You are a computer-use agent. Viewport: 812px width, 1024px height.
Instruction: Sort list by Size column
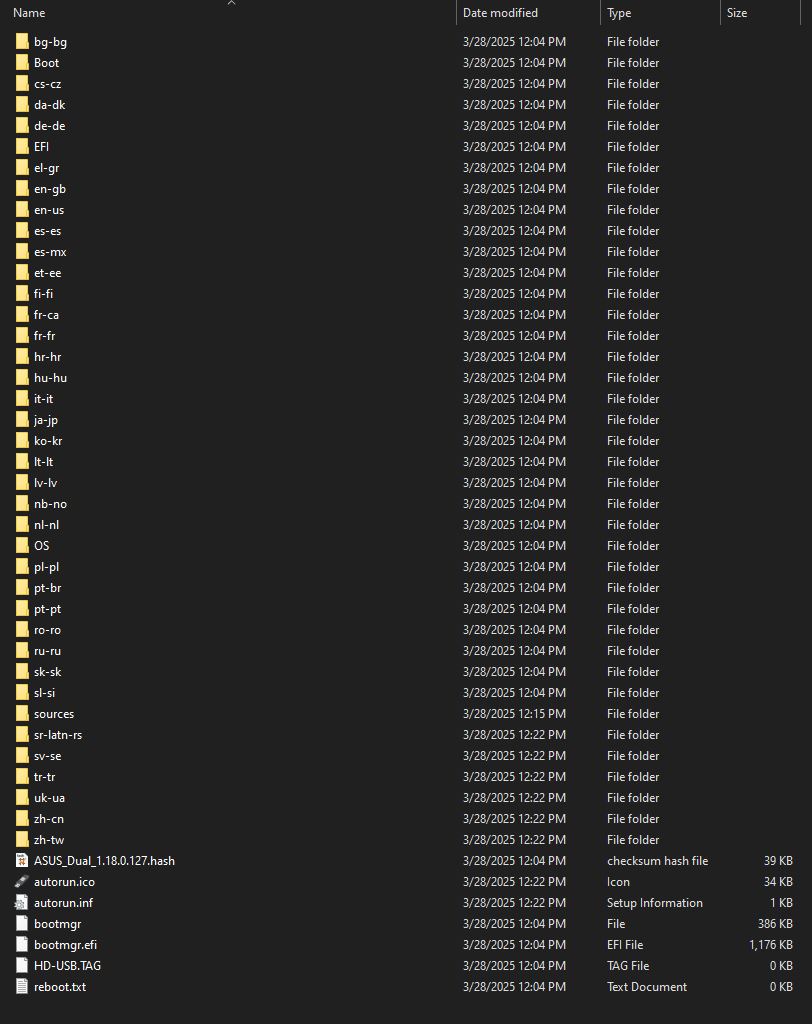coord(737,13)
